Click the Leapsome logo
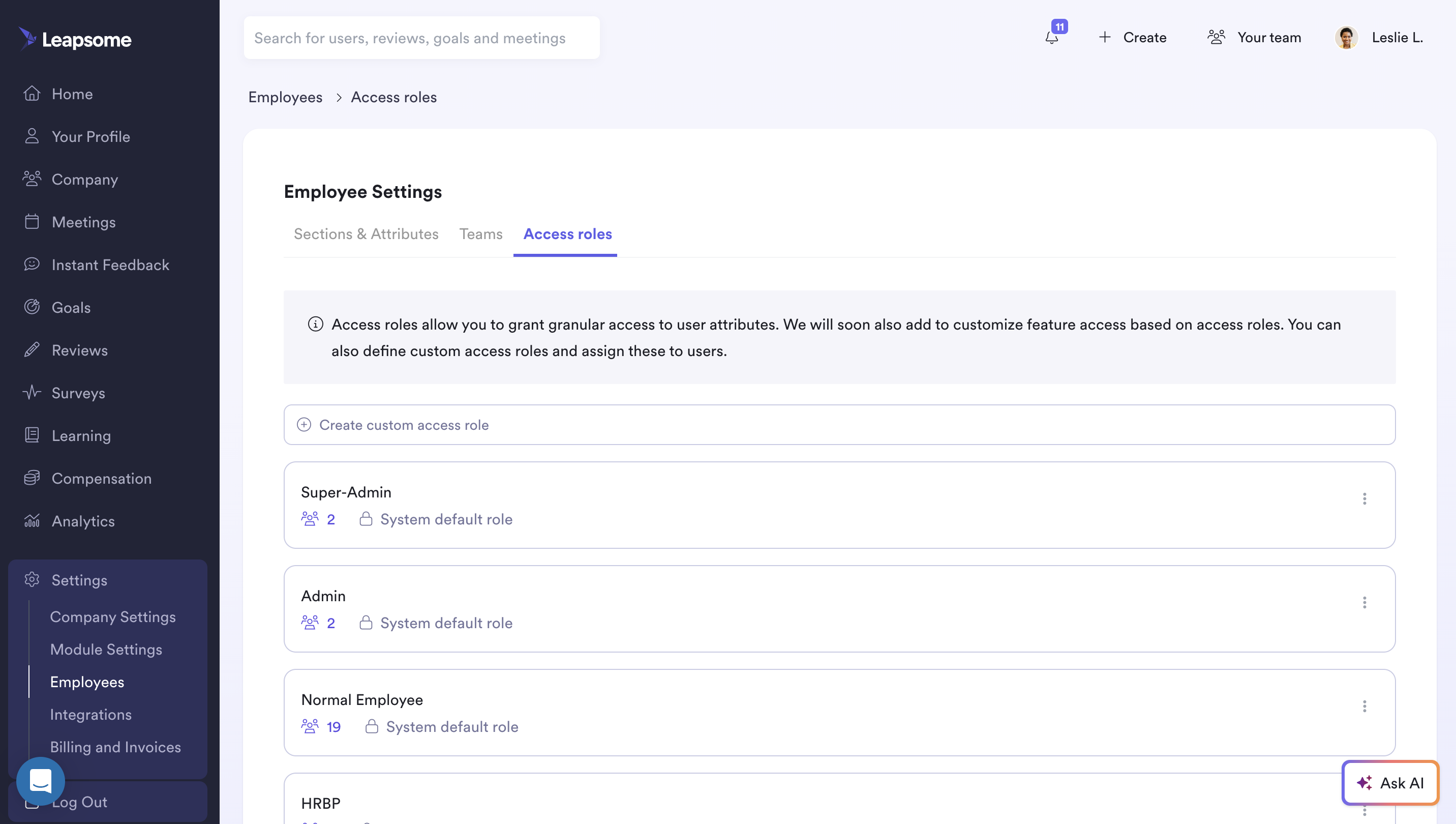The image size is (1456, 824). 75,39
